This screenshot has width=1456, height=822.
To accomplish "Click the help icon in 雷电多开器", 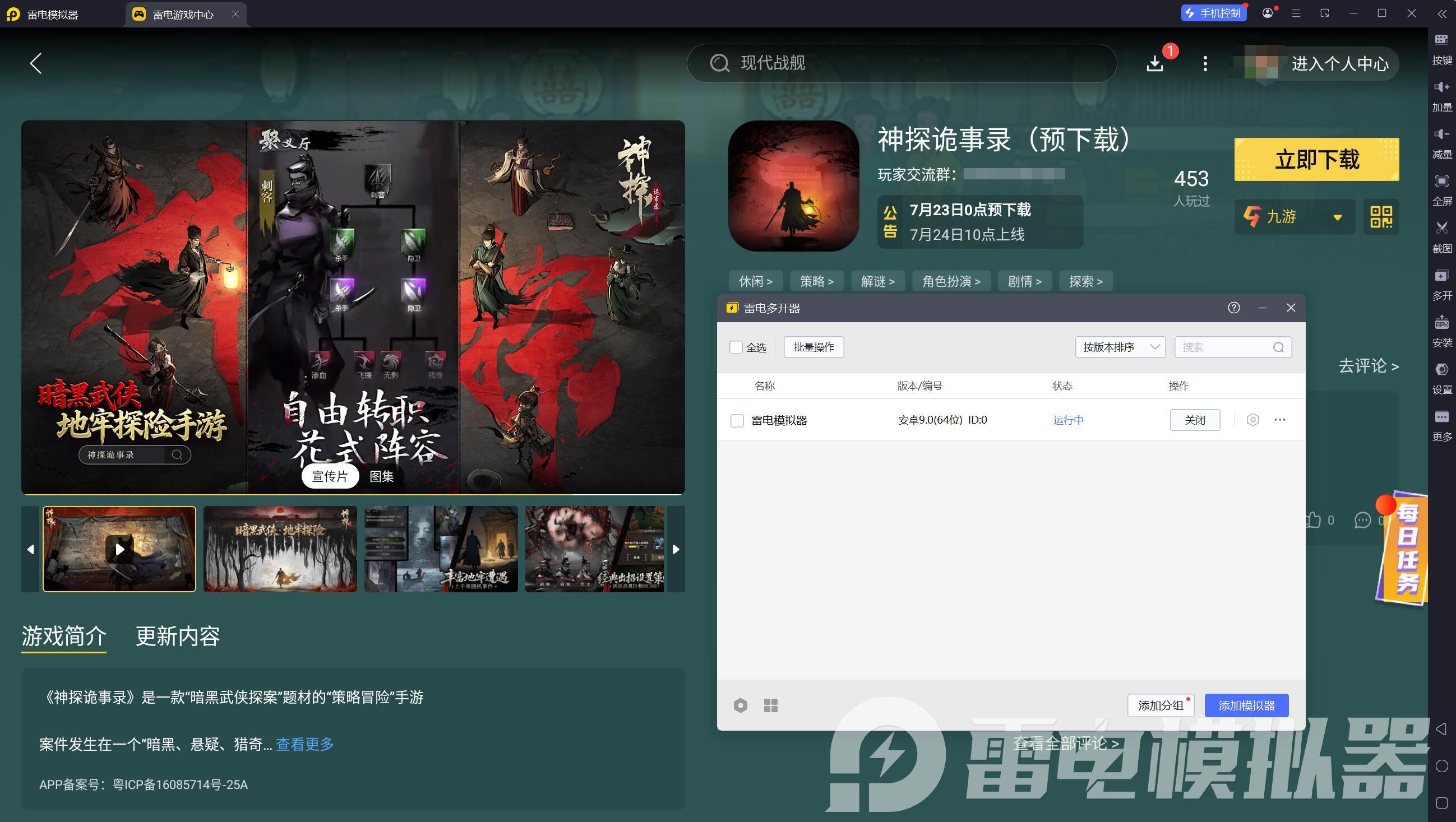I will click(1233, 308).
